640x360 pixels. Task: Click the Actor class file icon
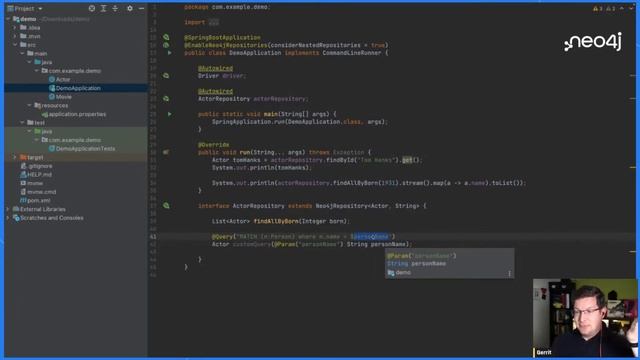(52, 79)
